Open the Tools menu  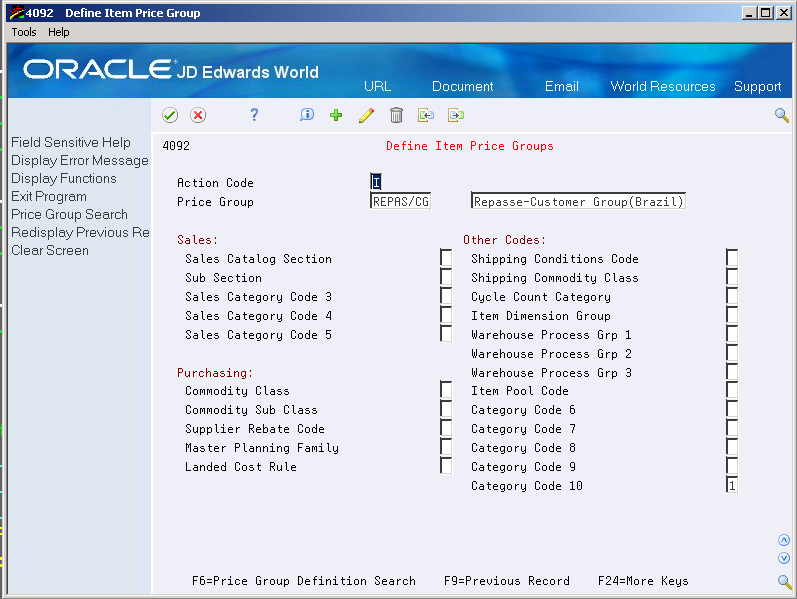pyautogui.click(x=24, y=32)
